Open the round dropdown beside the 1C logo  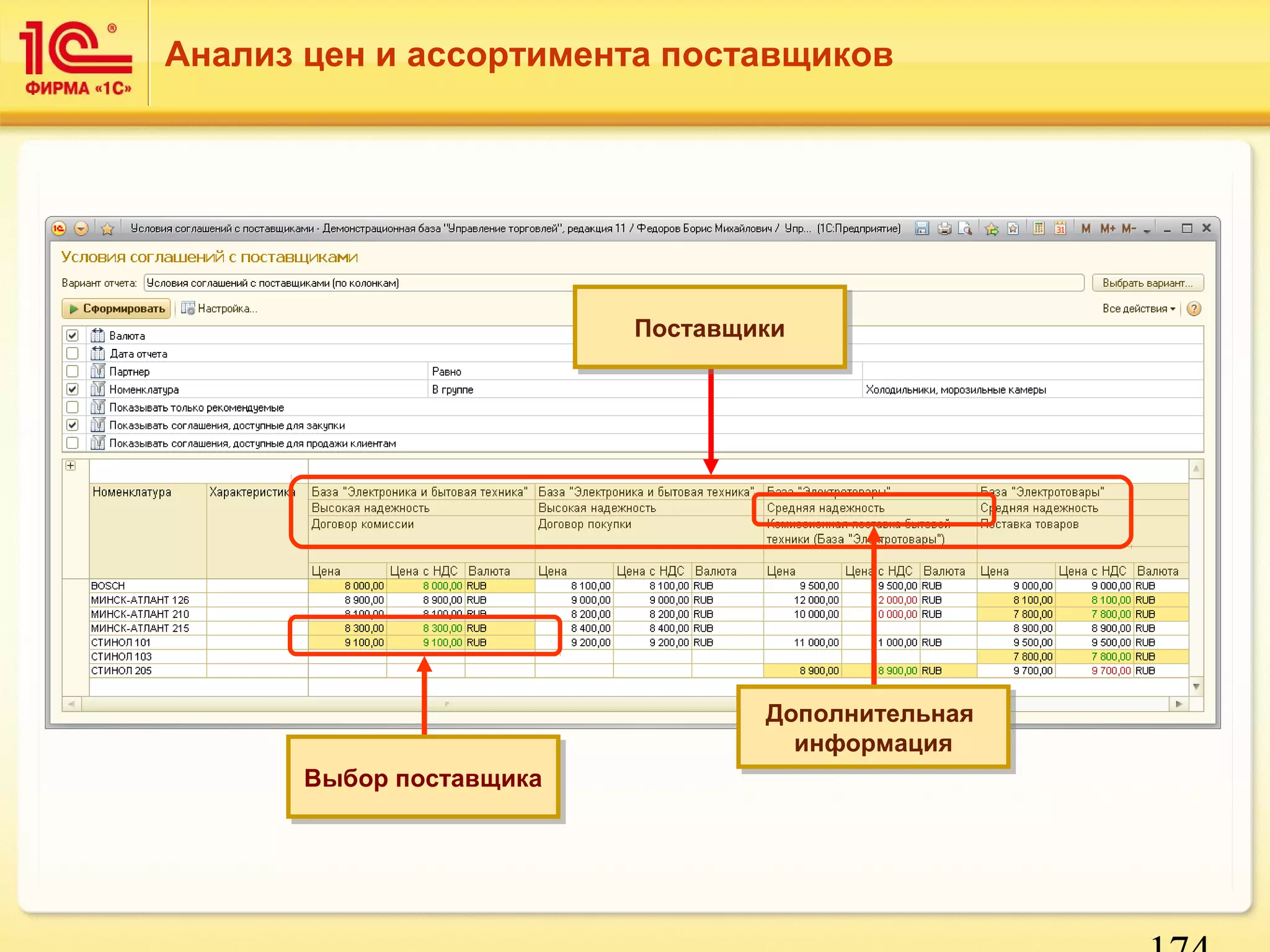81,229
